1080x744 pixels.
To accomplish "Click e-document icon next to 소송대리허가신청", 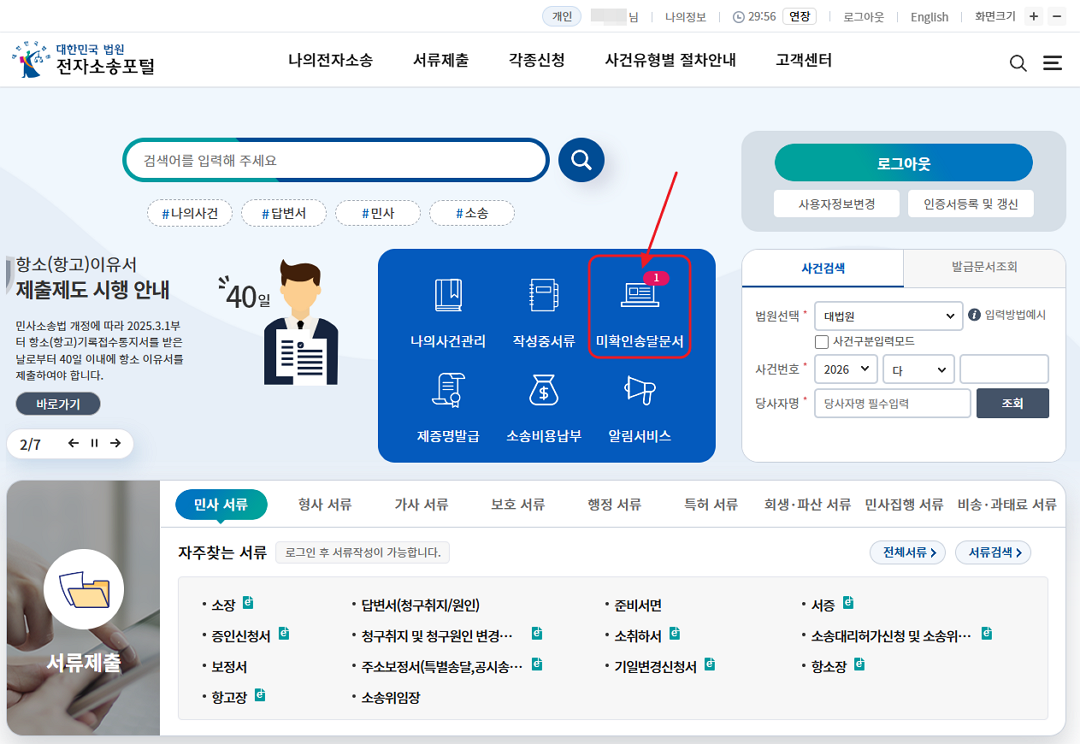I will [987, 634].
